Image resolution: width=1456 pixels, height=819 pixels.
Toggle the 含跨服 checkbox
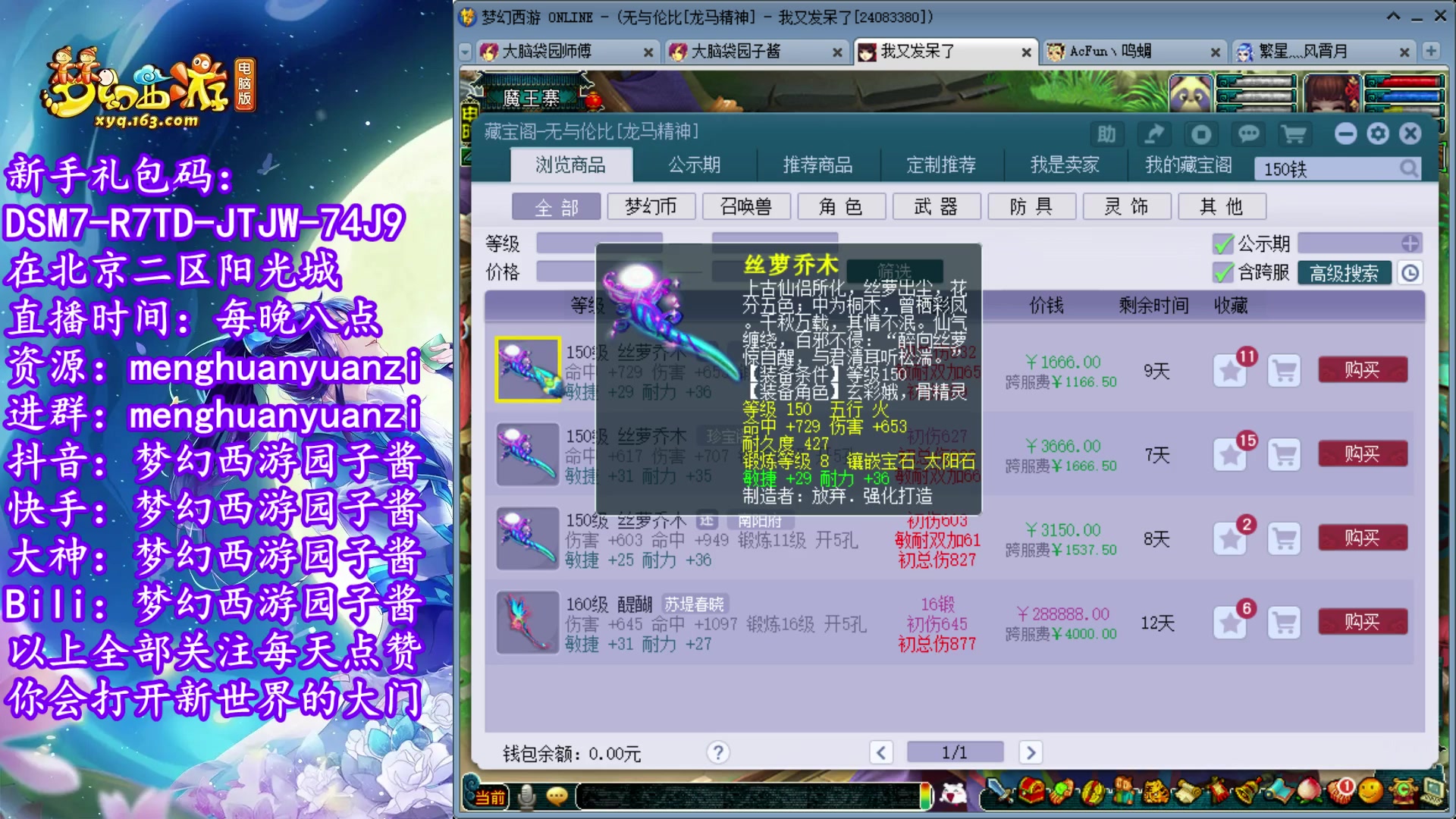point(1223,272)
